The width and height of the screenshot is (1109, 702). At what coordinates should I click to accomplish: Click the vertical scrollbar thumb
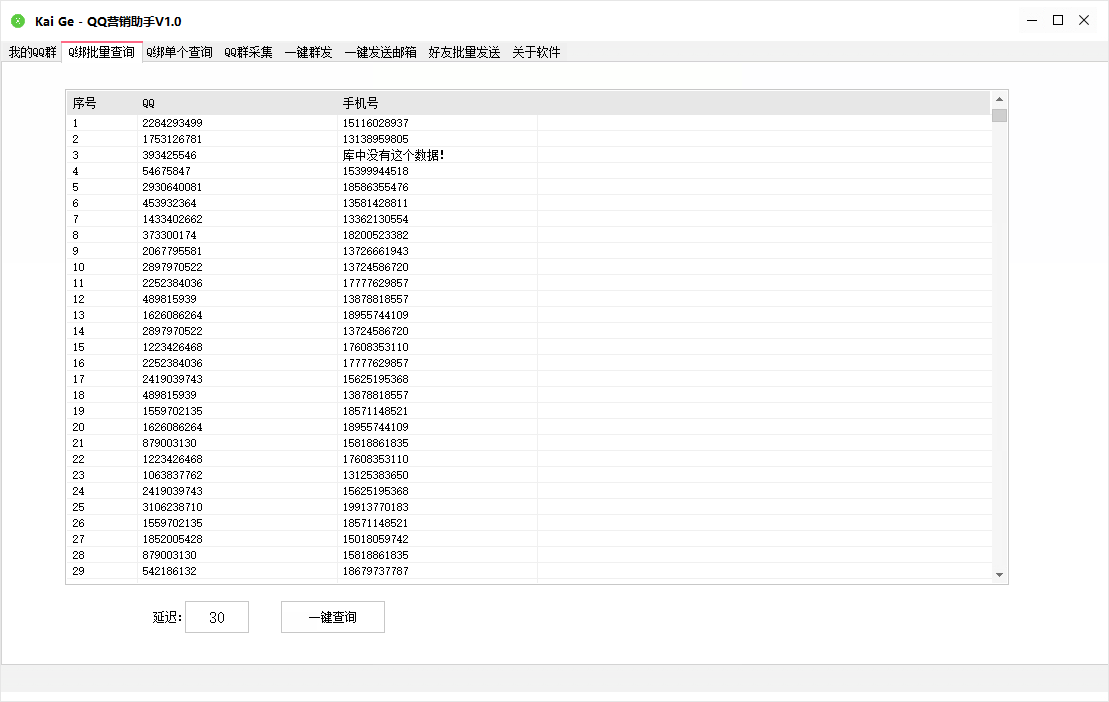click(x=999, y=115)
